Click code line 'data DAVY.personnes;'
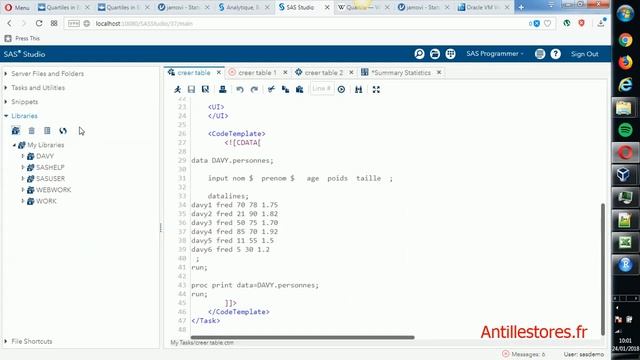This screenshot has width=640, height=360. (x=232, y=160)
